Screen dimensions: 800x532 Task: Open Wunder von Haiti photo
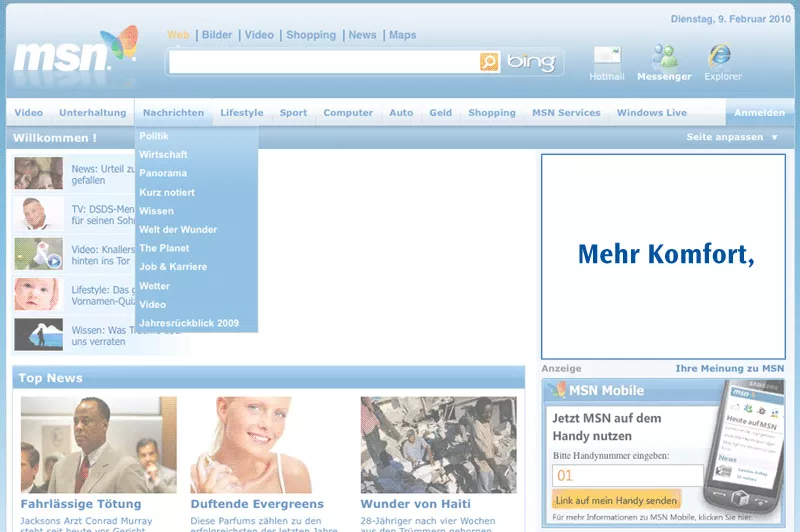[438, 445]
